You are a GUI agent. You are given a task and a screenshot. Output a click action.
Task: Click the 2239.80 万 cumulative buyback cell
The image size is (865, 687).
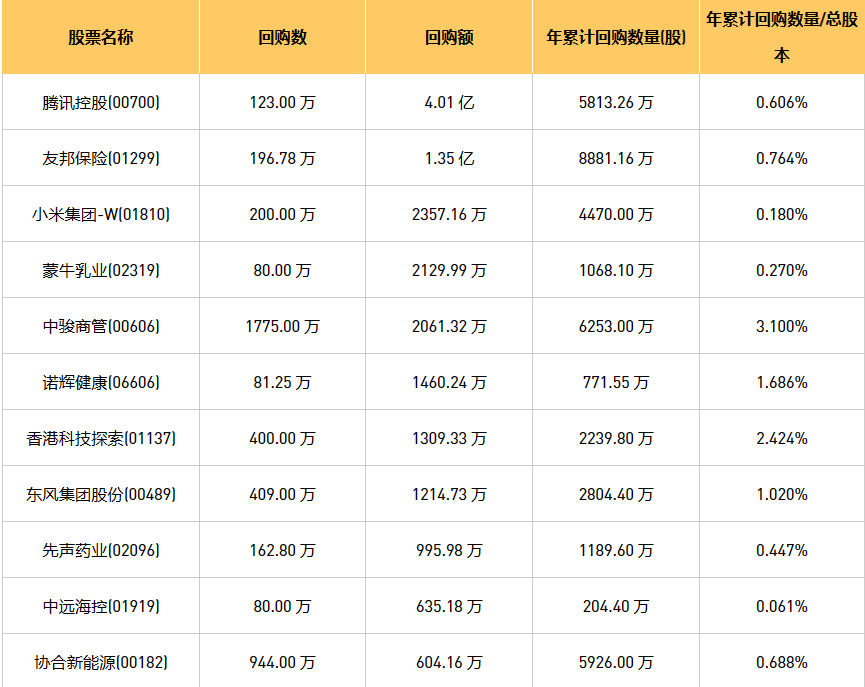[616, 438]
